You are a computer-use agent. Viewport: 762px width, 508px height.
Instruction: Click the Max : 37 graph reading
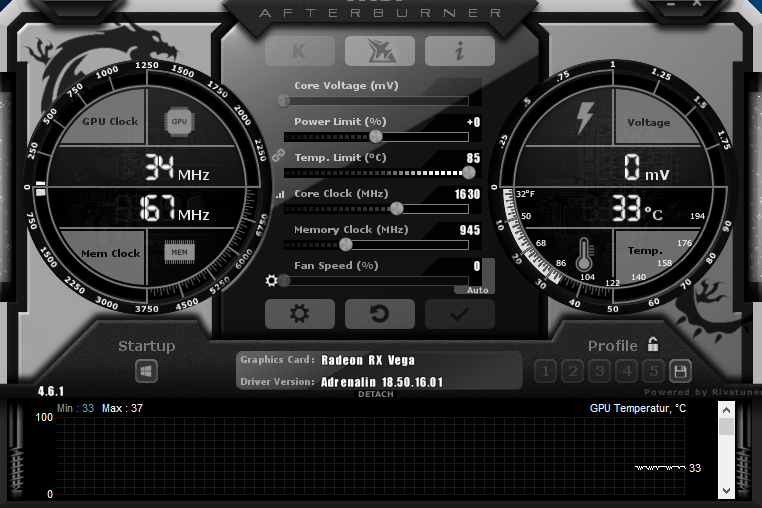pos(122,408)
